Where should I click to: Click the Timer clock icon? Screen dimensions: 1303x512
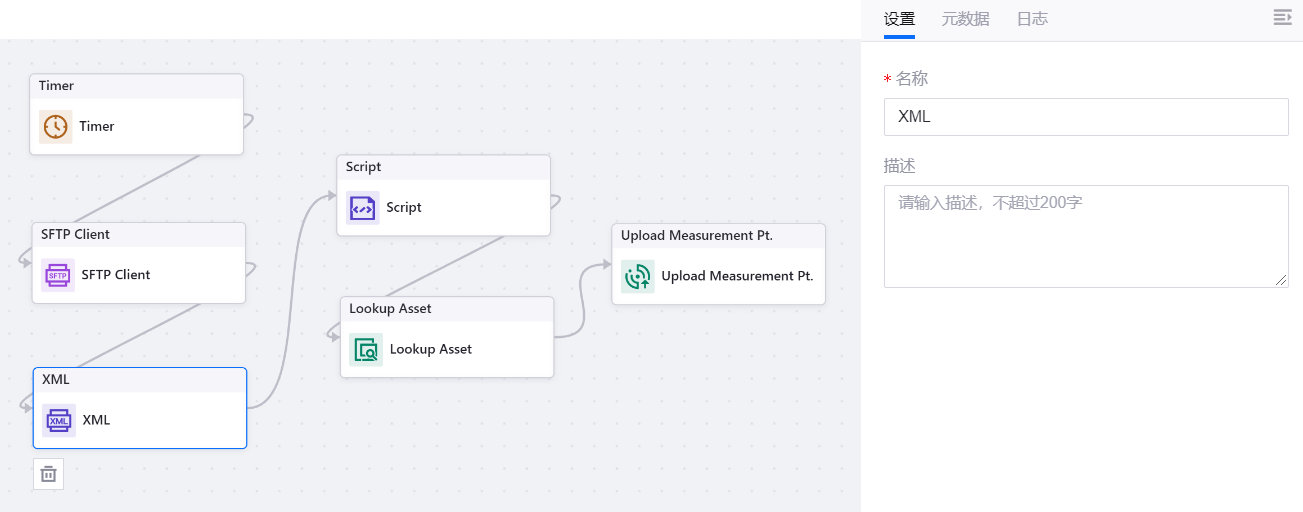(56, 127)
